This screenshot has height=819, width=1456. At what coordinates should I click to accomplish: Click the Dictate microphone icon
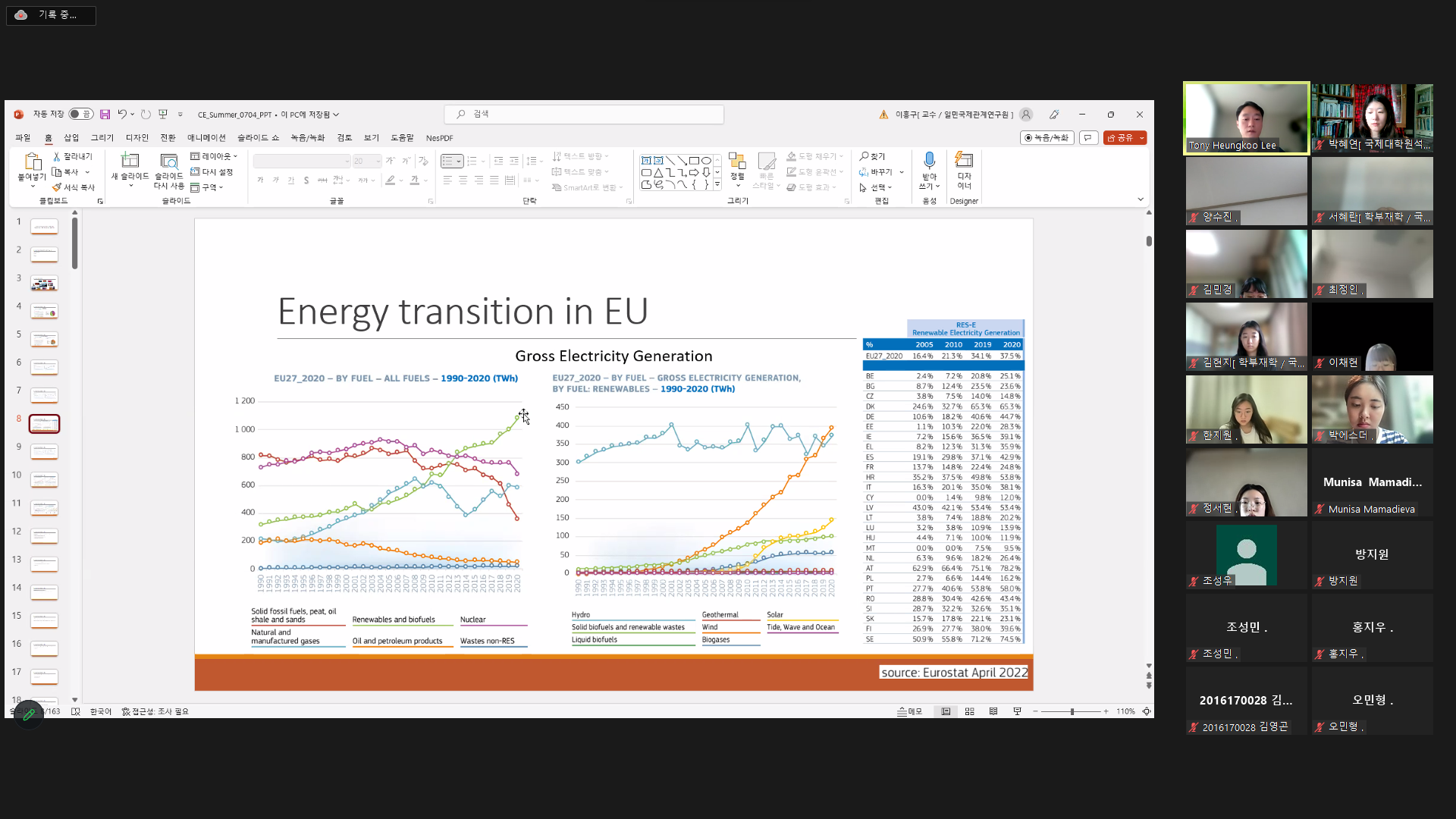[929, 161]
